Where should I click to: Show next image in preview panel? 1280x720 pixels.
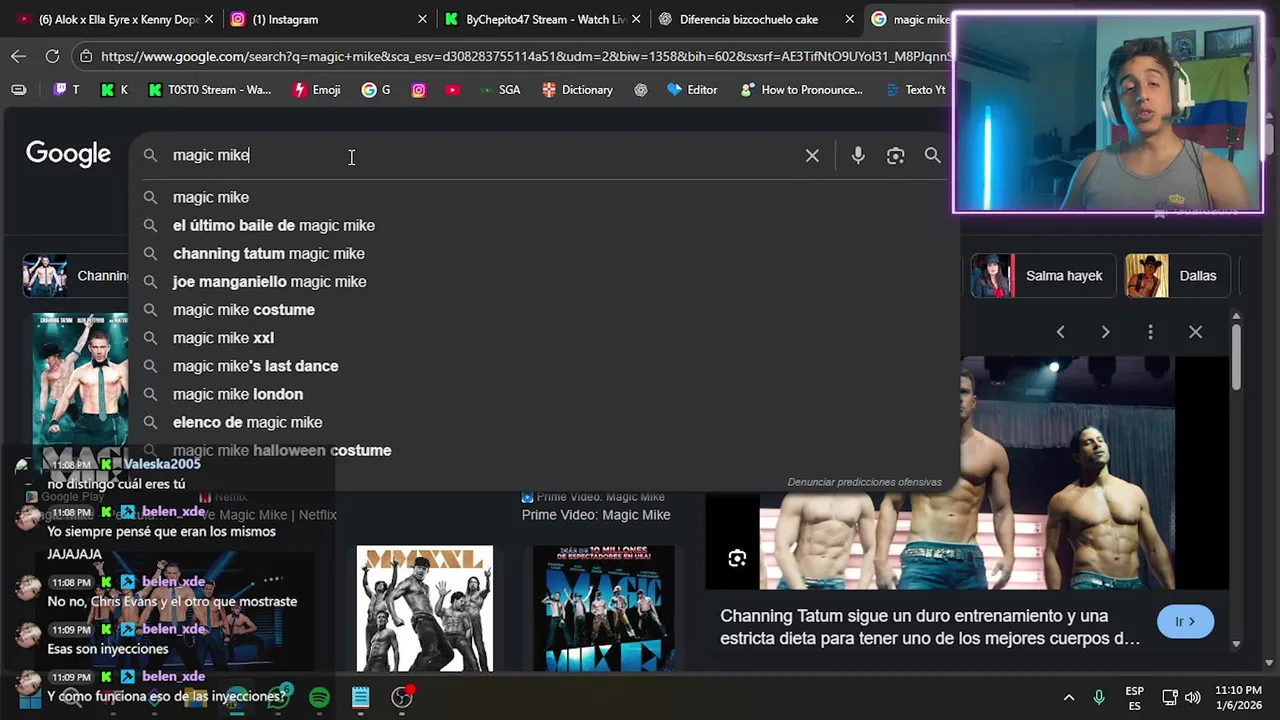[x=1105, y=332]
